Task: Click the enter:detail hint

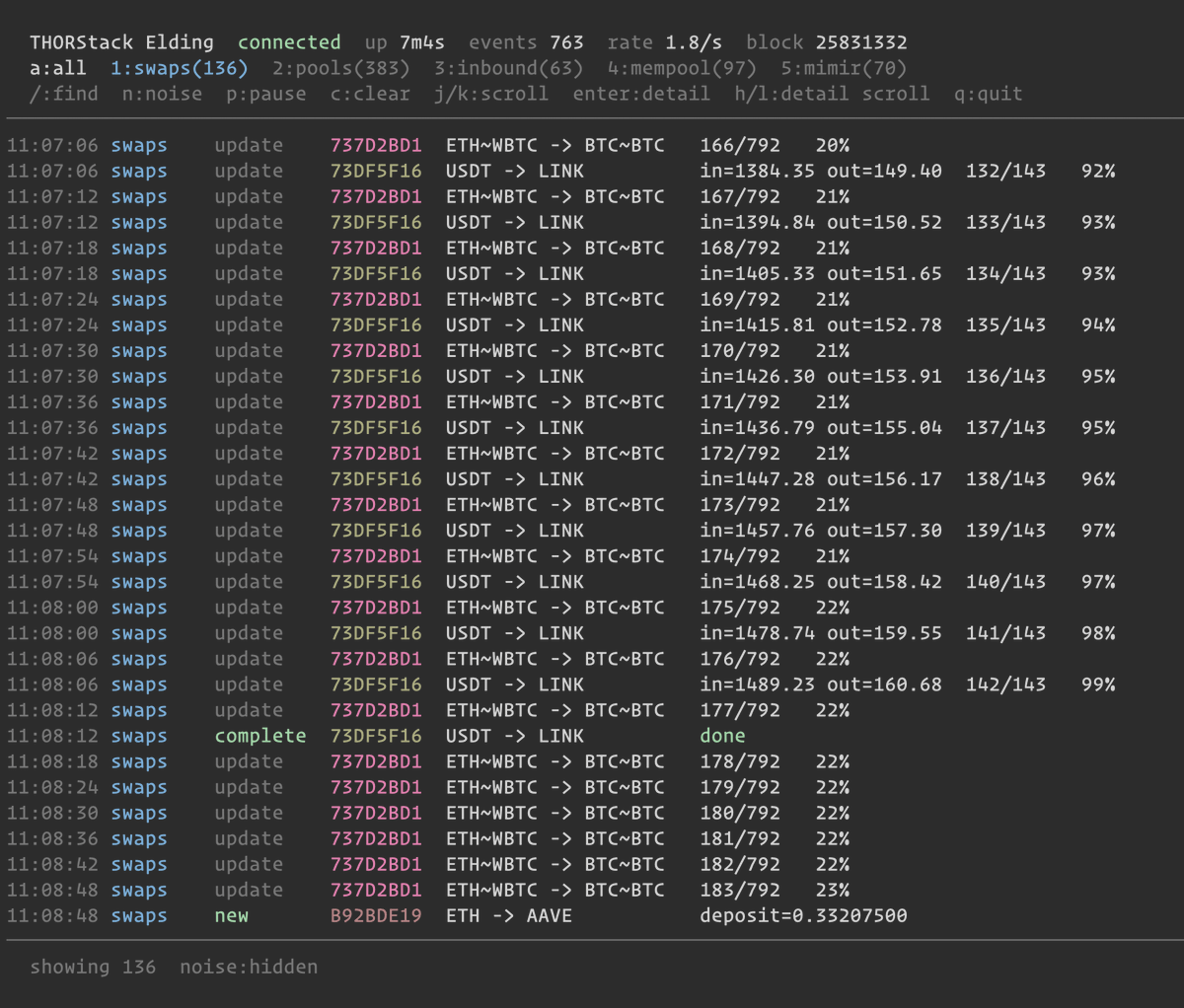Action: pyautogui.click(x=641, y=94)
